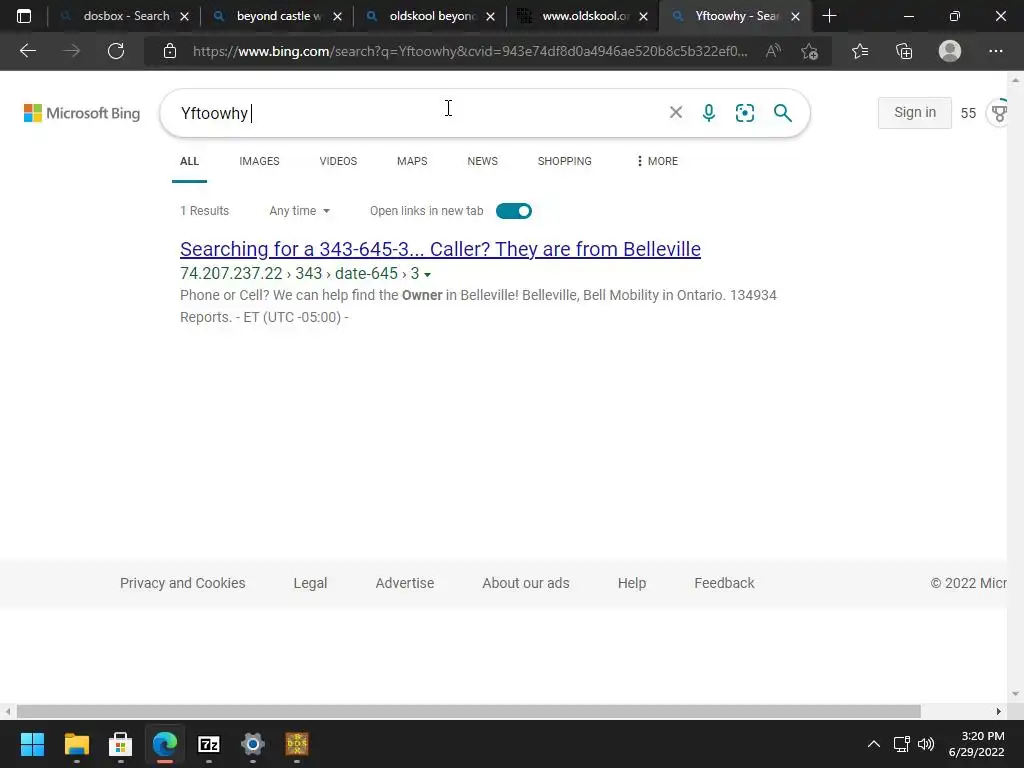Open DOSBox from the taskbar
The height and width of the screenshot is (768, 1024).
297,744
